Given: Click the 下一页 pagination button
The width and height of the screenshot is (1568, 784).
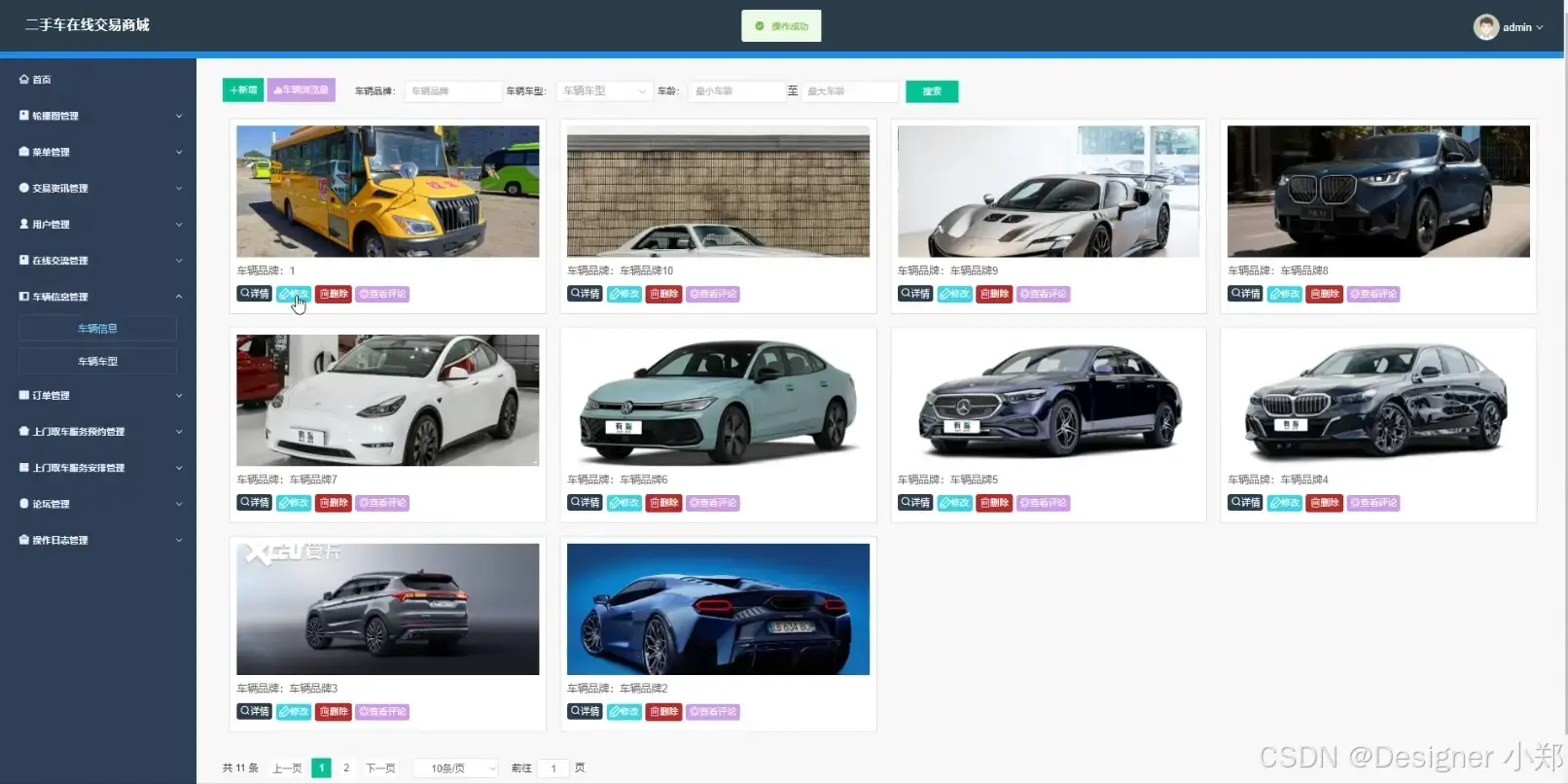Looking at the screenshot, I should [x=380, y=768].
